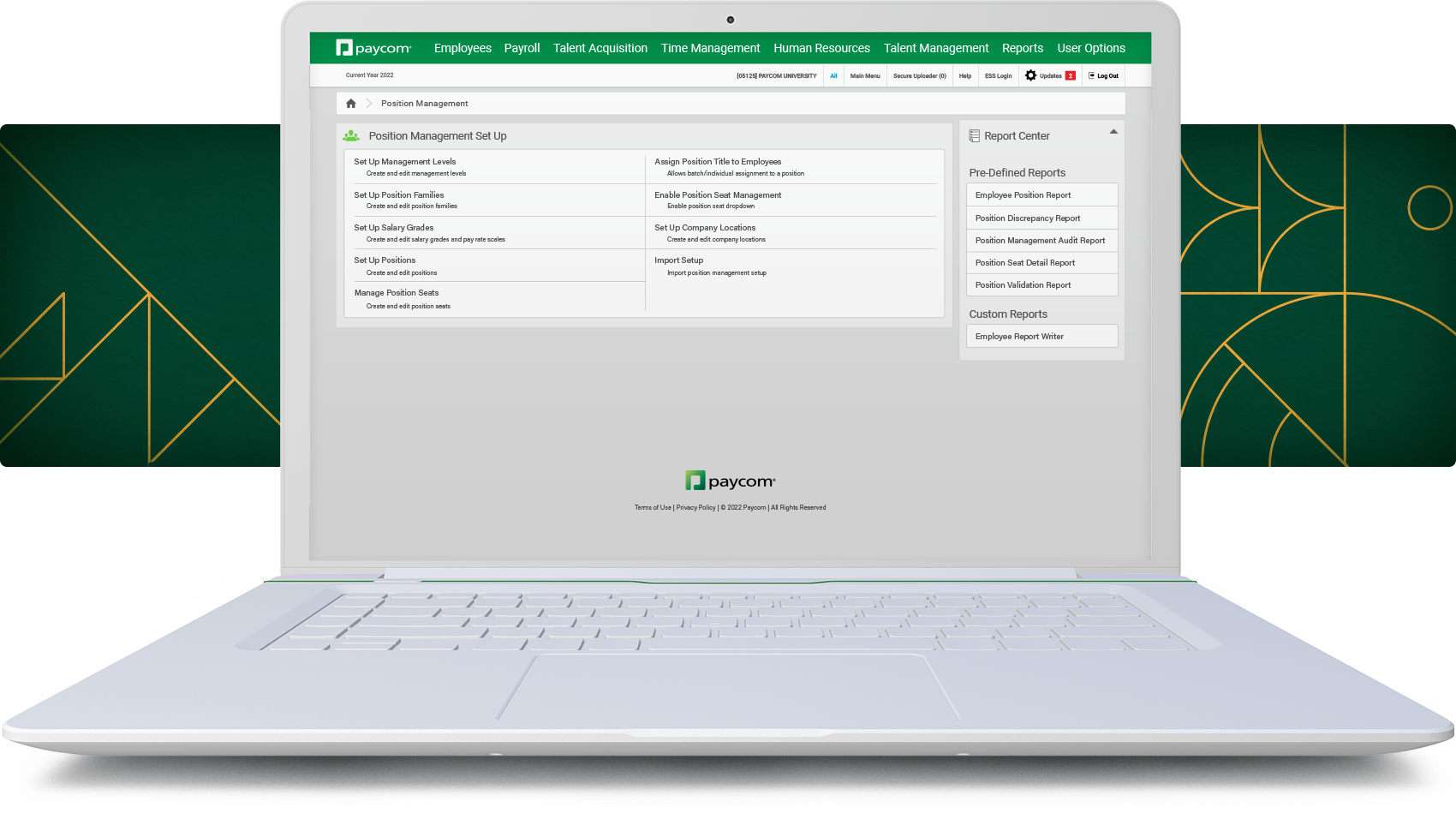
Task: Open the Employee Report Writer
Action: point(1019,337)
